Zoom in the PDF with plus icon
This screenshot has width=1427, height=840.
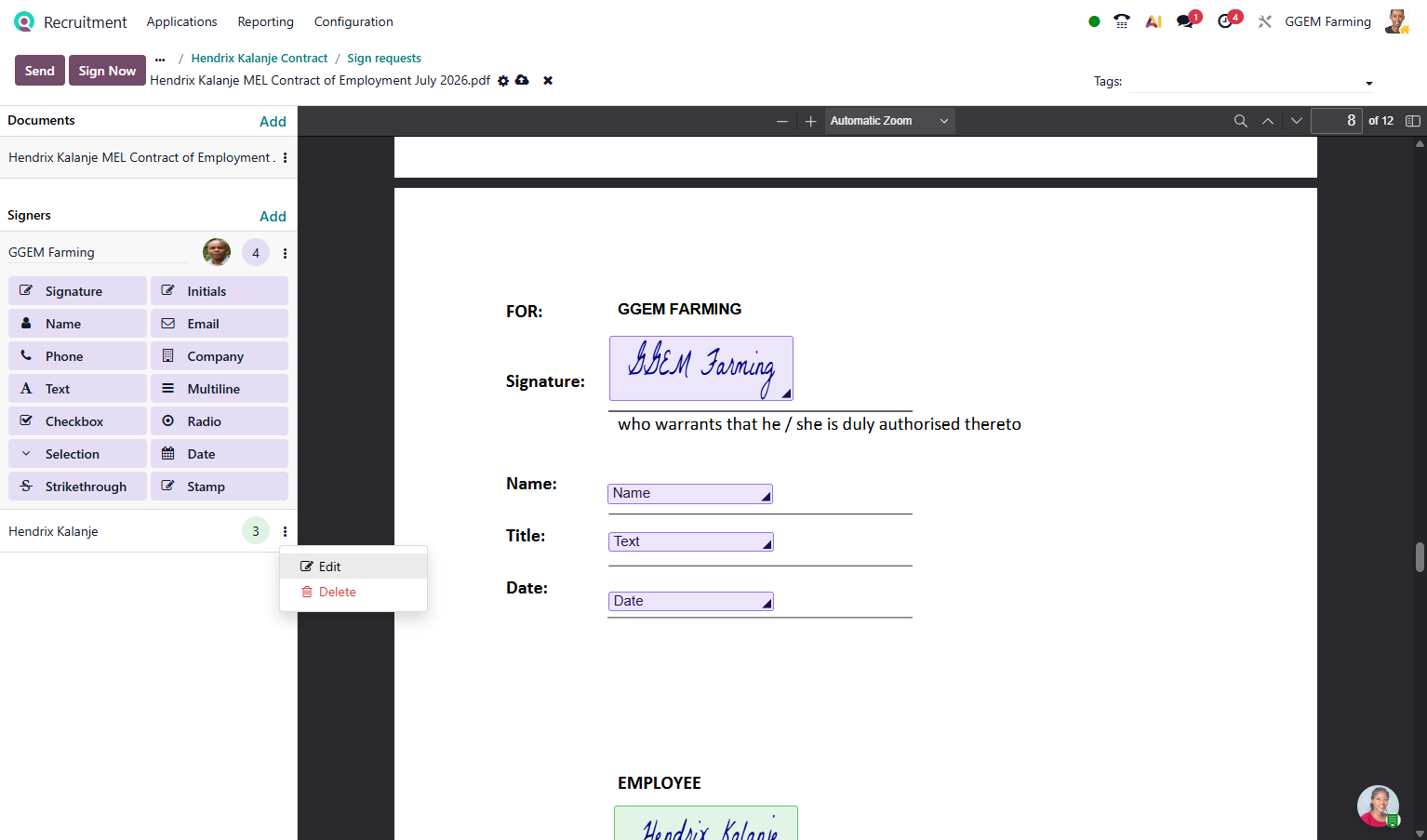pyautogui.click(x=811, y=121)
